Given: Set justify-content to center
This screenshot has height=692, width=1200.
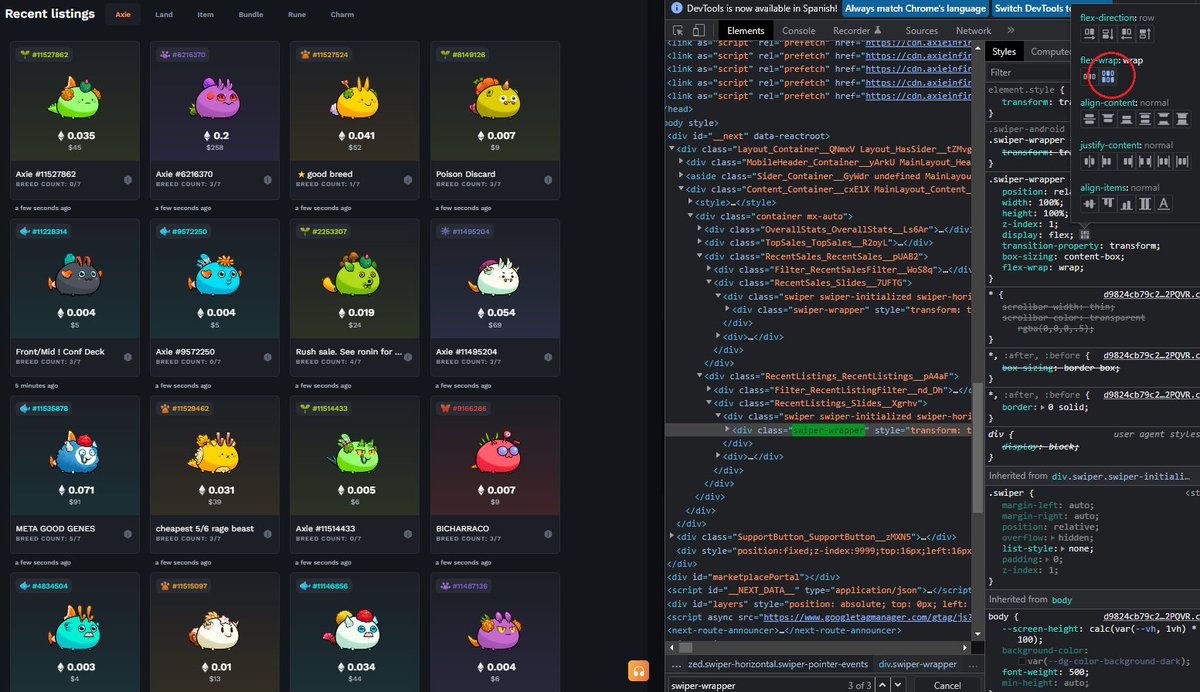Looking at the screenshot, I should click(1089, 161).
